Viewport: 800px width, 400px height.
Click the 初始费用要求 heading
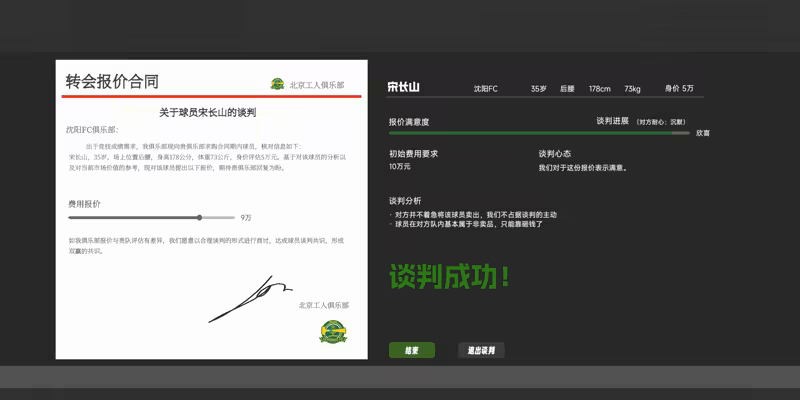click(413, 154)
